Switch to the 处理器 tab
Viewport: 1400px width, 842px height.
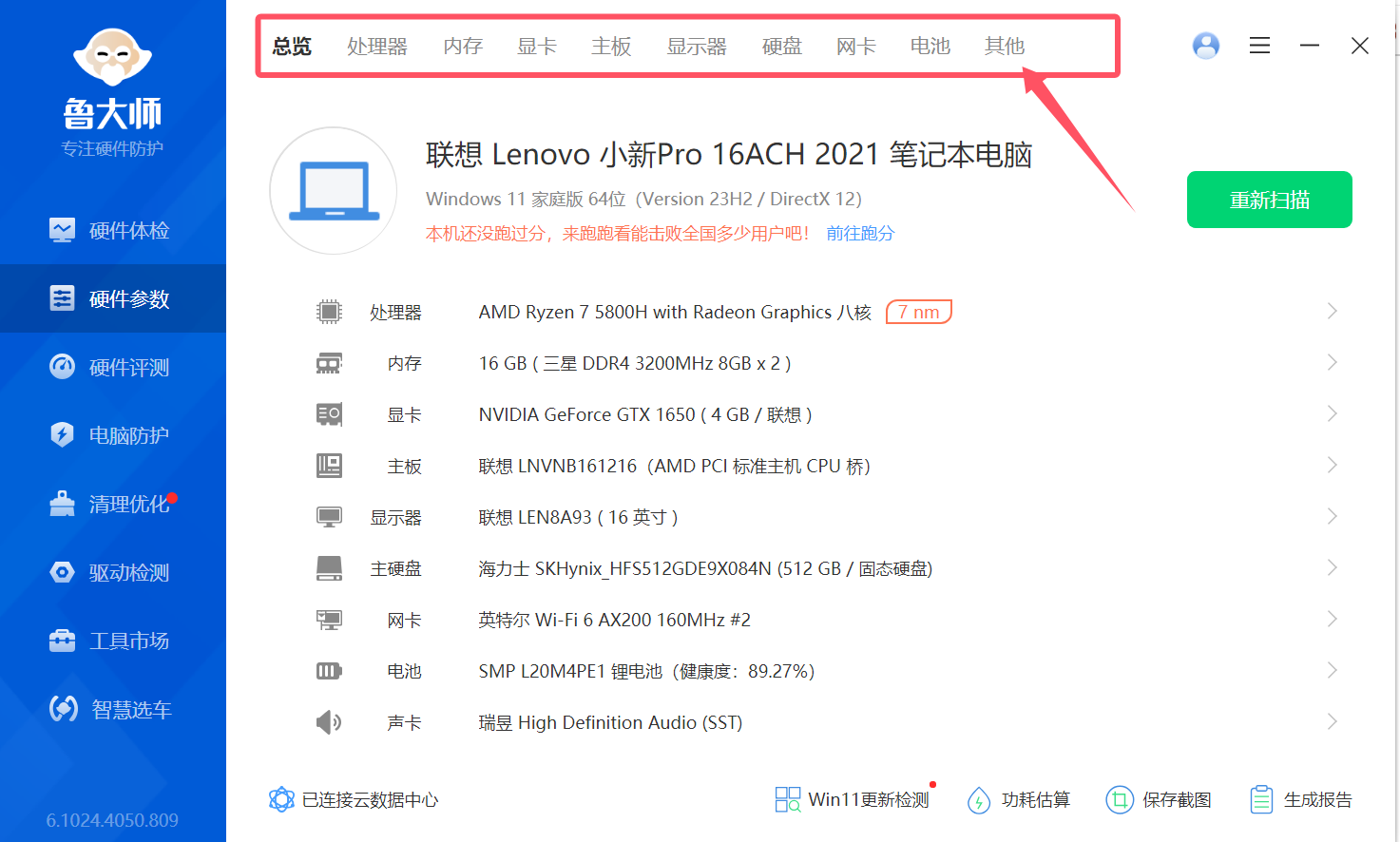click(377, 46)
